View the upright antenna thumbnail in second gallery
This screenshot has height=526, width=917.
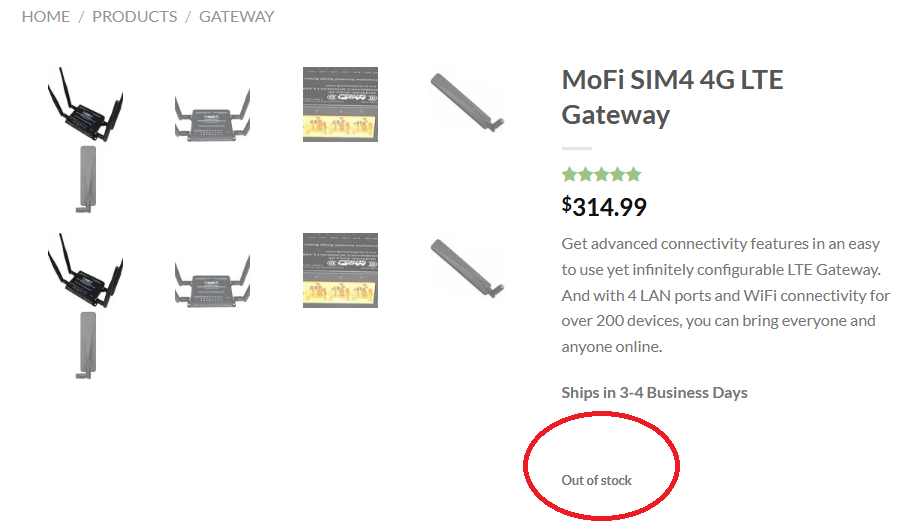[85, 344]
